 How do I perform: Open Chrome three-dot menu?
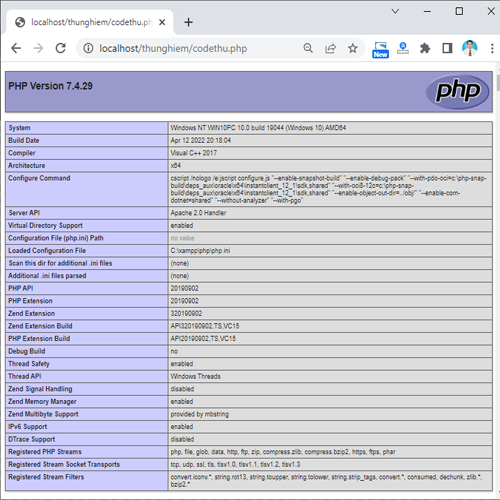pos(492,48)
